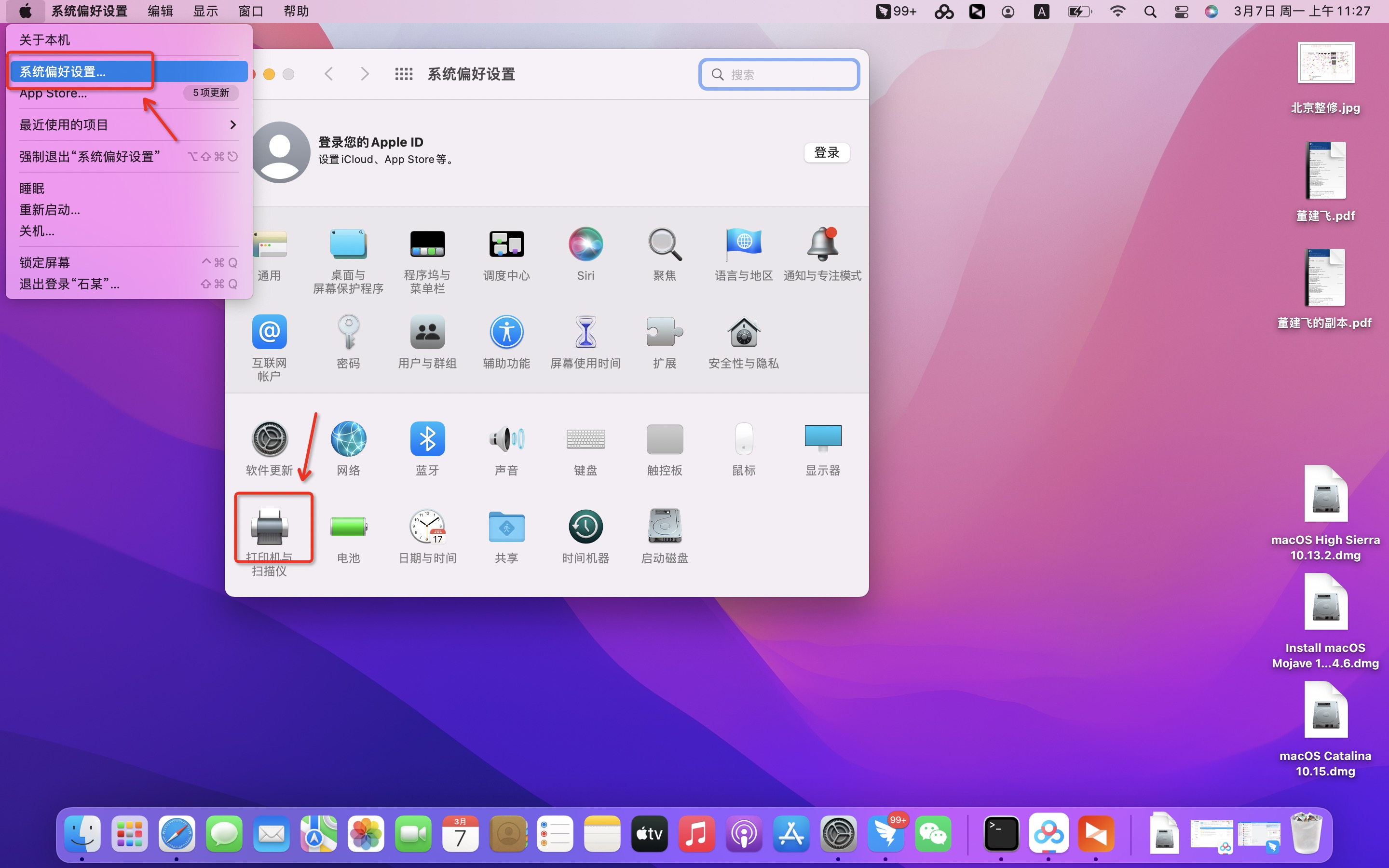Viewport: 1389px width, 868px height.
Task: Select 关机… in Apple menu
Action: pyautogui.click(x=129, y=231)
